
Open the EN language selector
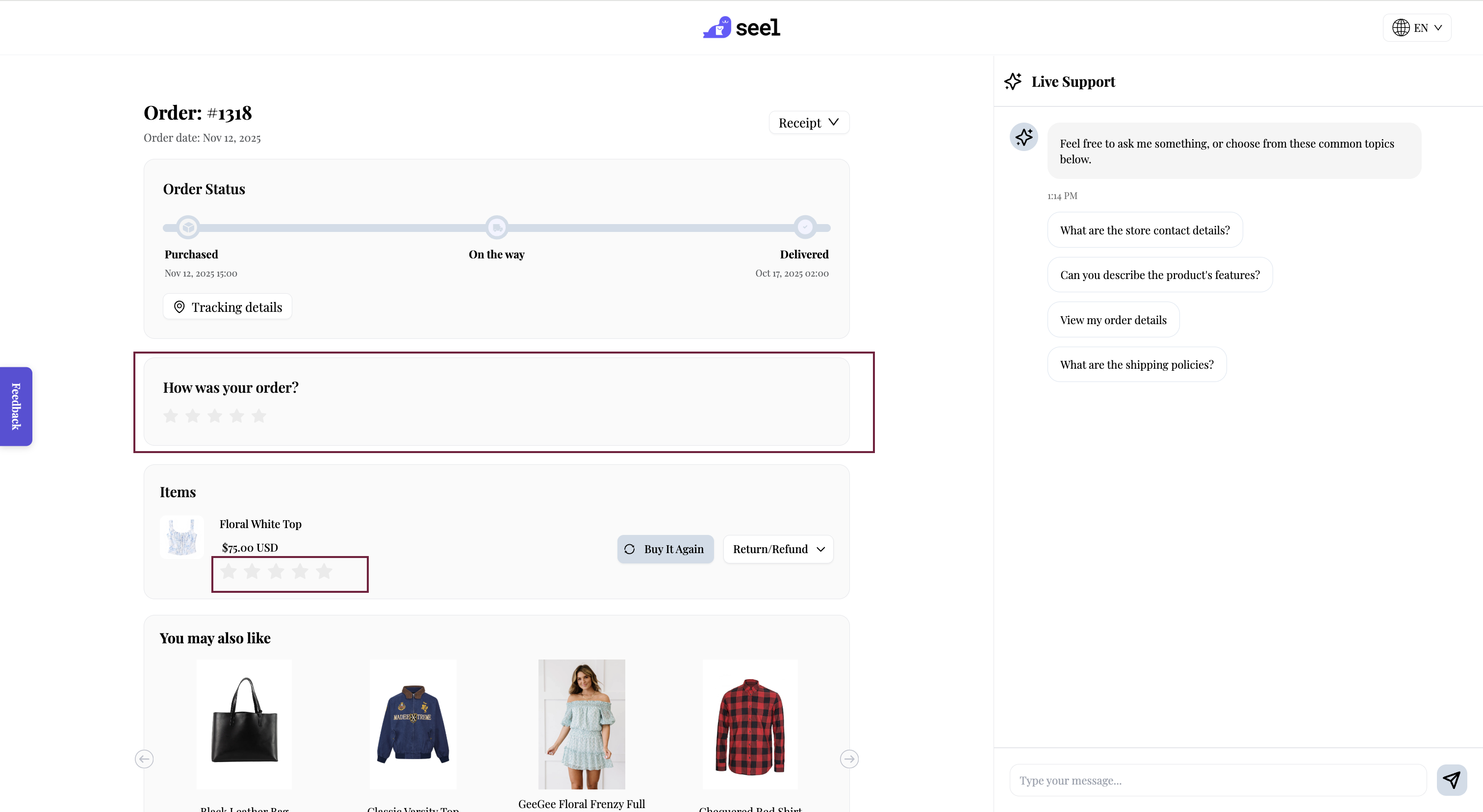(x=1416, y=27)
